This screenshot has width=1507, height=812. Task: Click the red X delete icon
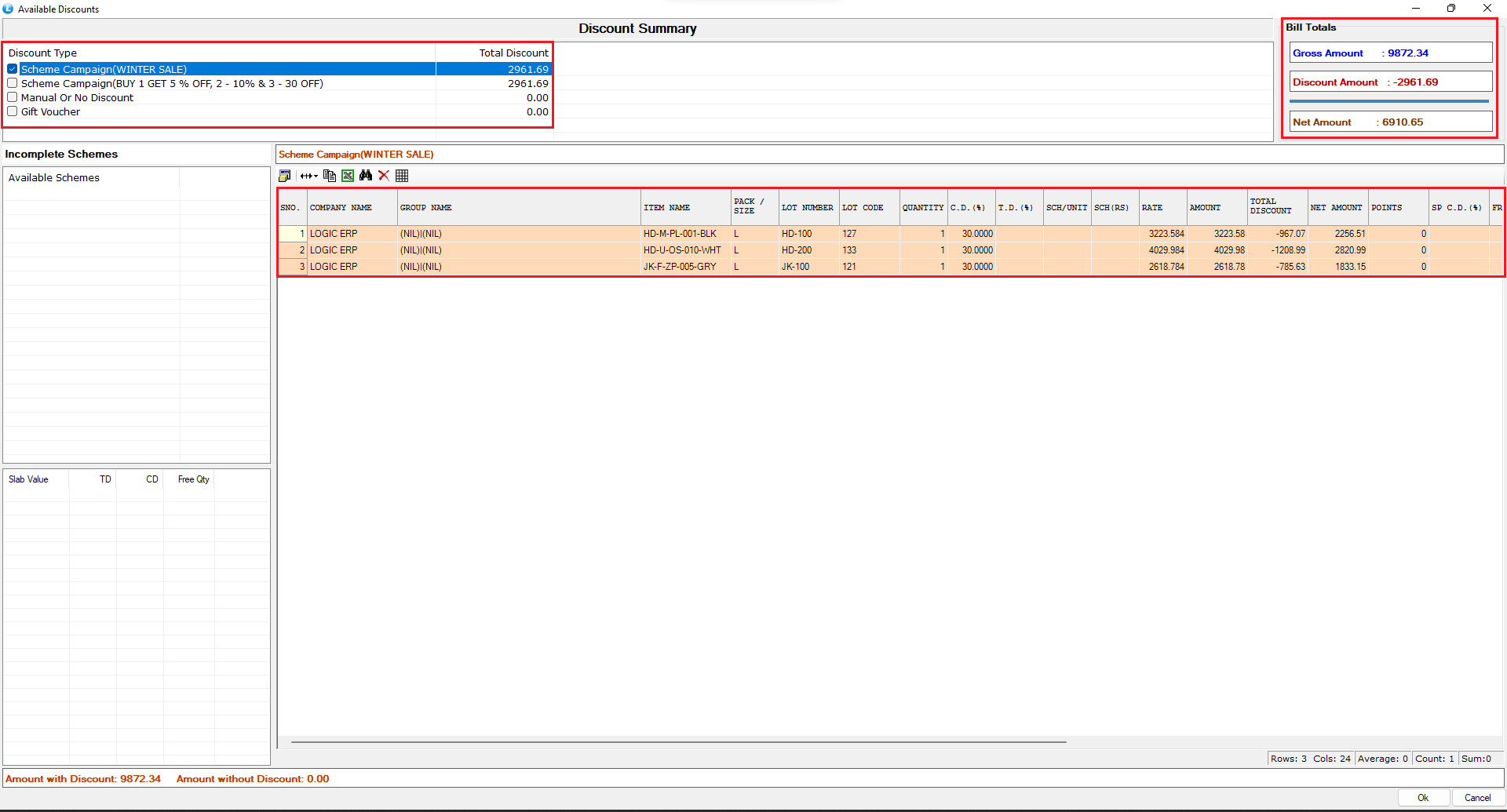pos(384,176)
